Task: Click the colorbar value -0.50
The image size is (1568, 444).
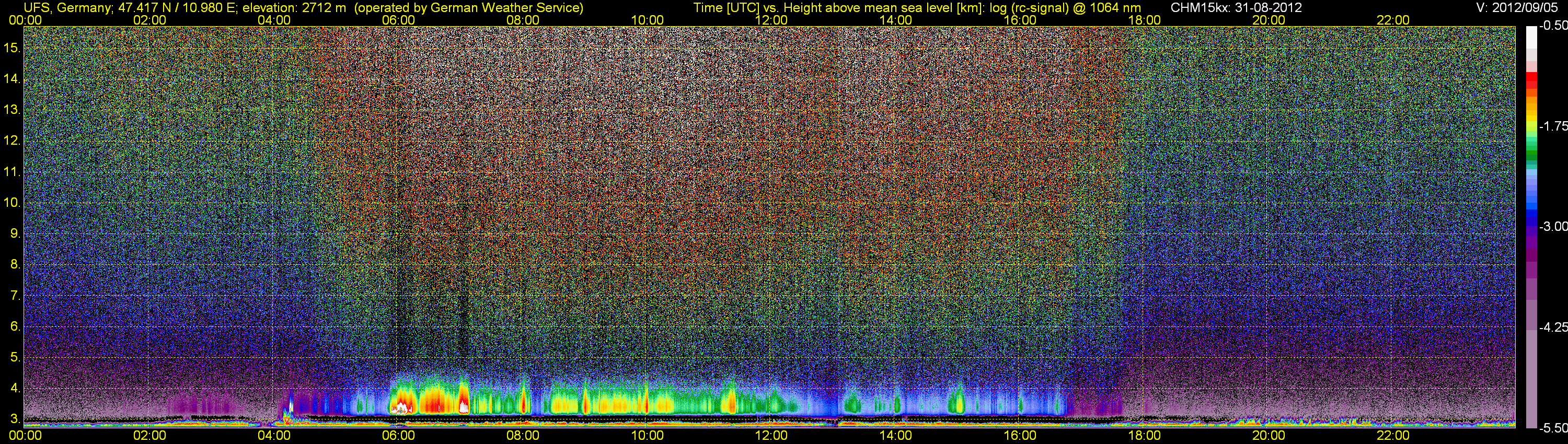Action: click(1553, 26)
